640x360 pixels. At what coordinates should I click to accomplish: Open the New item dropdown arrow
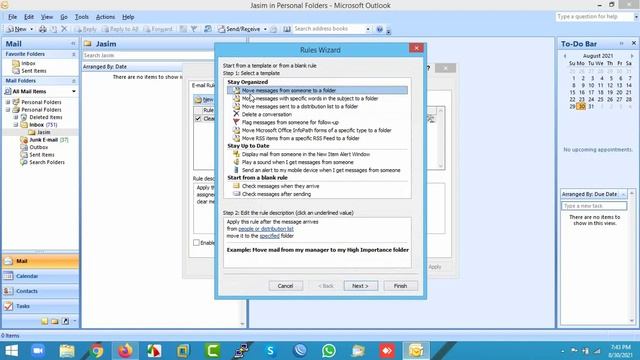click(32, 29)
